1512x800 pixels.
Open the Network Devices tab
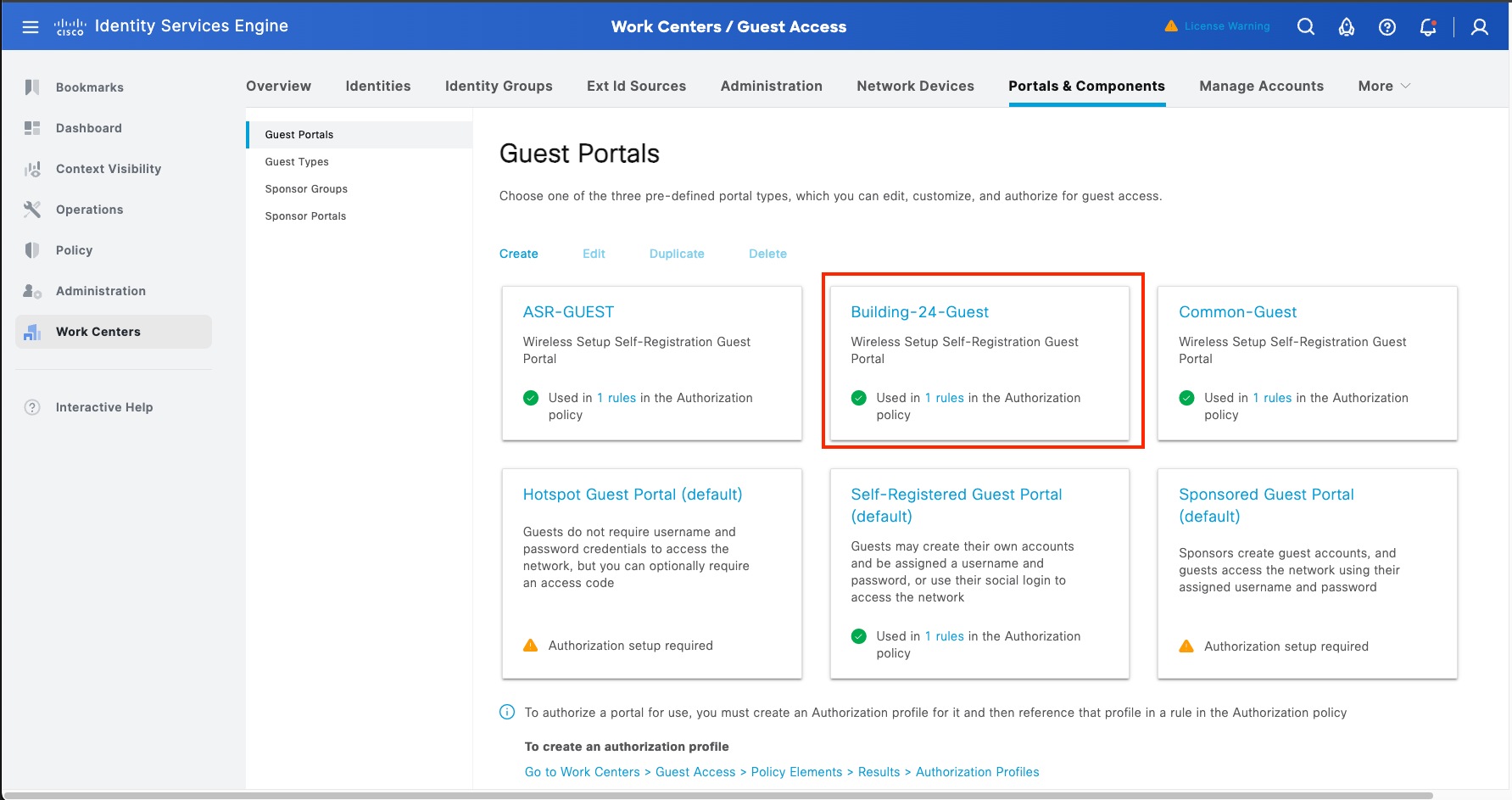(x=916, y=86)
